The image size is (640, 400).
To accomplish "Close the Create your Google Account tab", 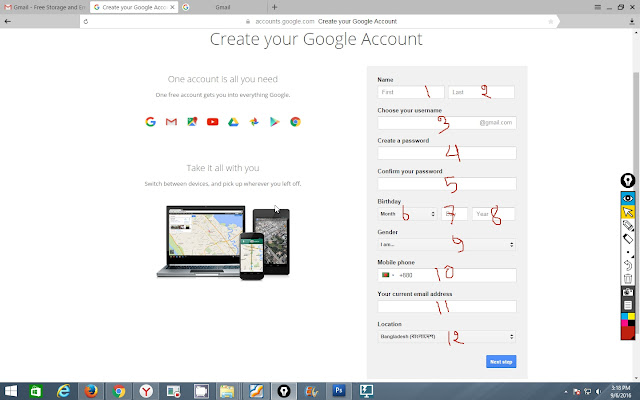I will click(x=172, y=7).
